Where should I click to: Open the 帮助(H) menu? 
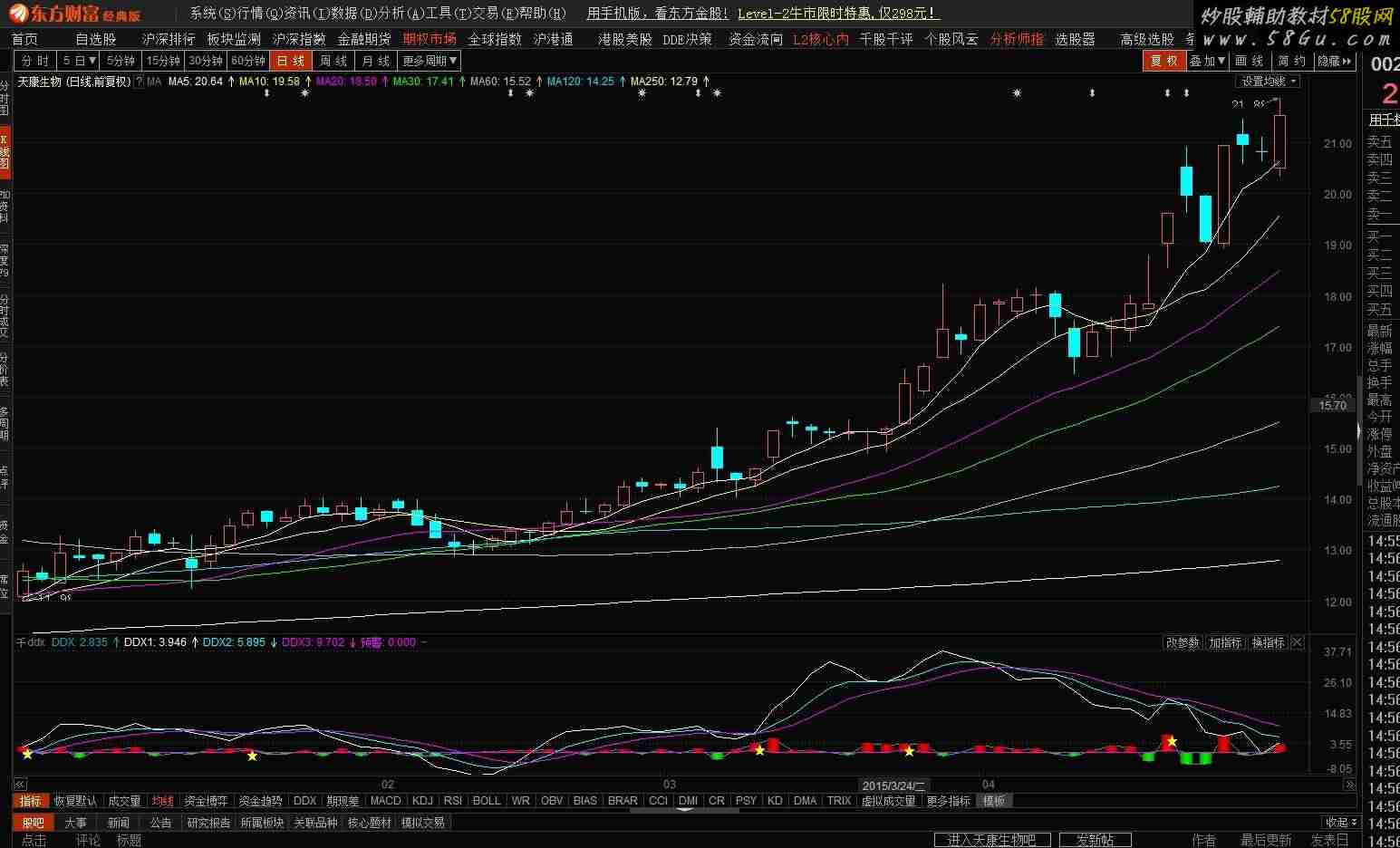tap(543, 14)
